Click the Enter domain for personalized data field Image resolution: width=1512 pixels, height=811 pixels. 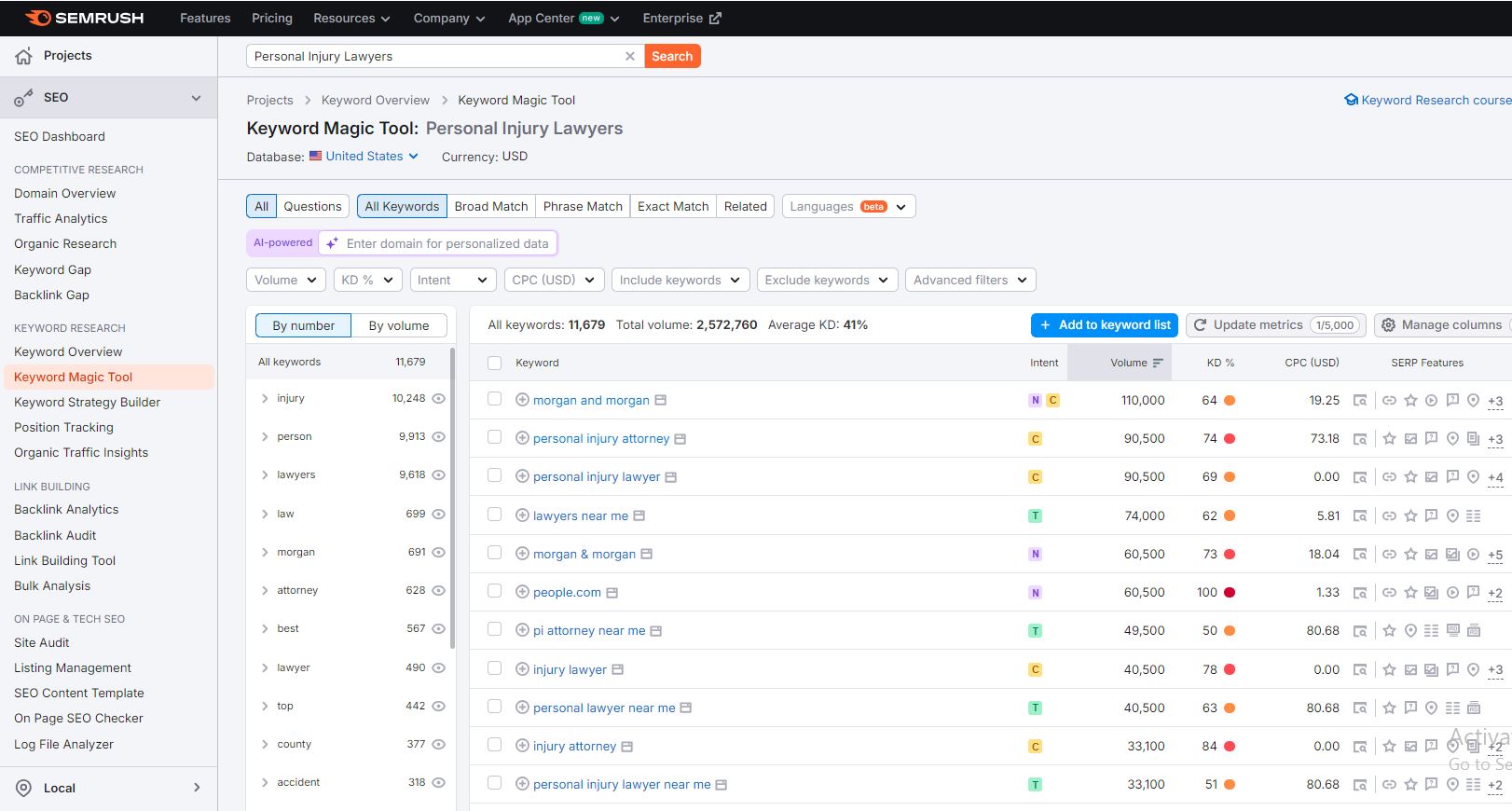(438, 243)
